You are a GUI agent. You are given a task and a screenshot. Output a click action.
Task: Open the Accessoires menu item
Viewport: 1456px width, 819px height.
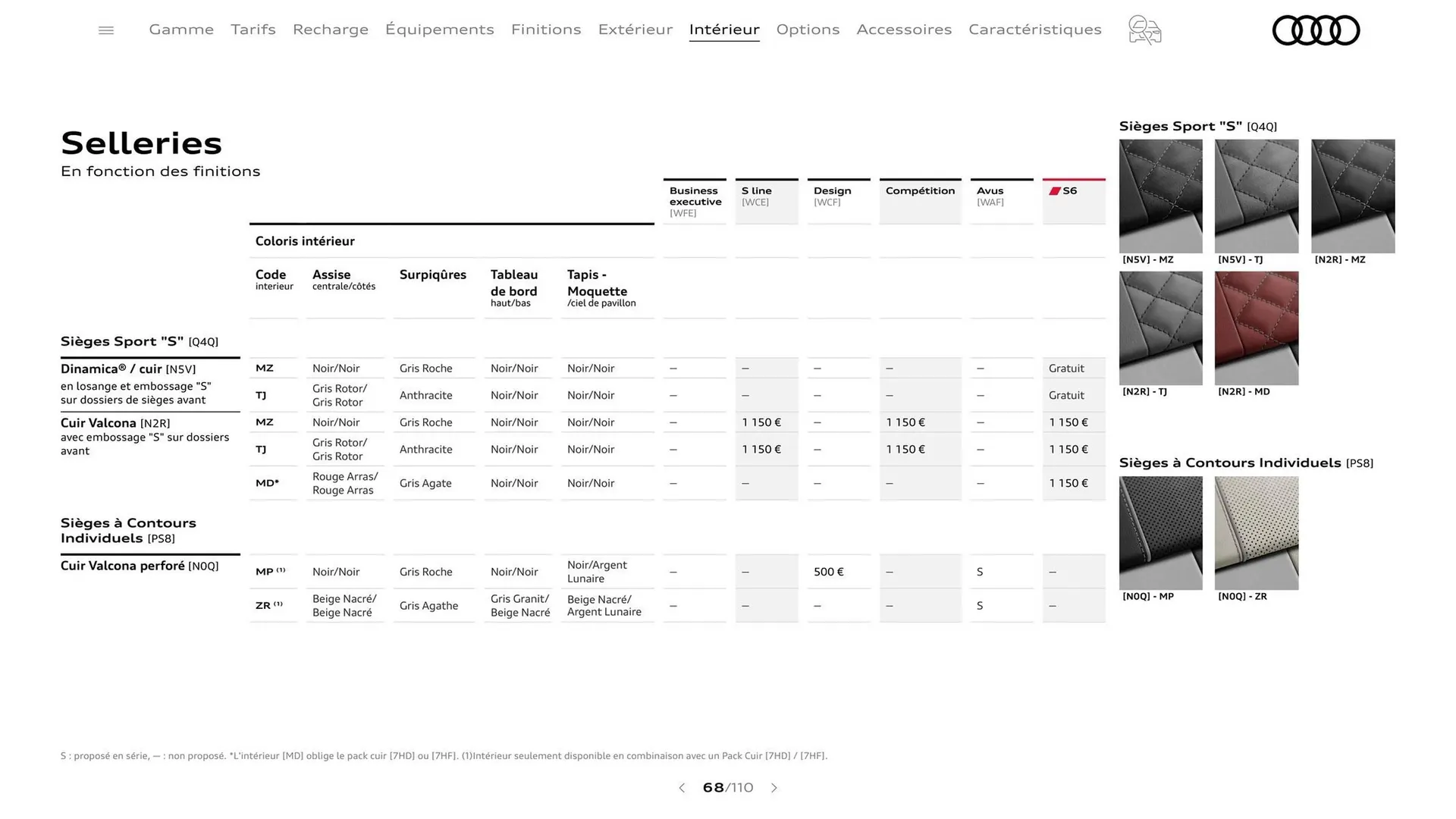pos(904,30)
